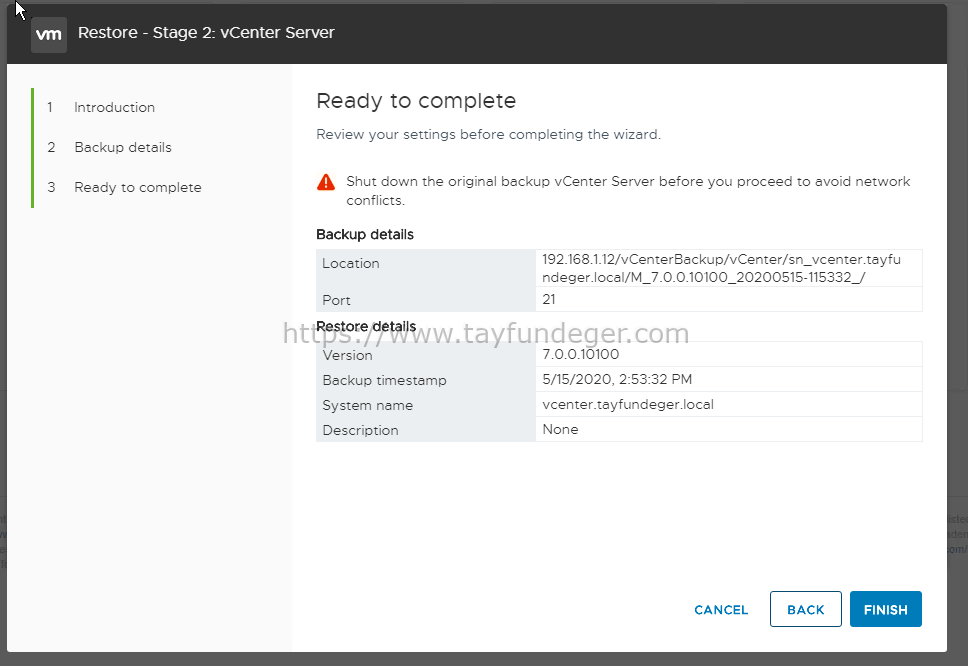Select the backup timestamp 5/15/2020, 2:53:32 PM
968x666 pixels.
(617, 379)
